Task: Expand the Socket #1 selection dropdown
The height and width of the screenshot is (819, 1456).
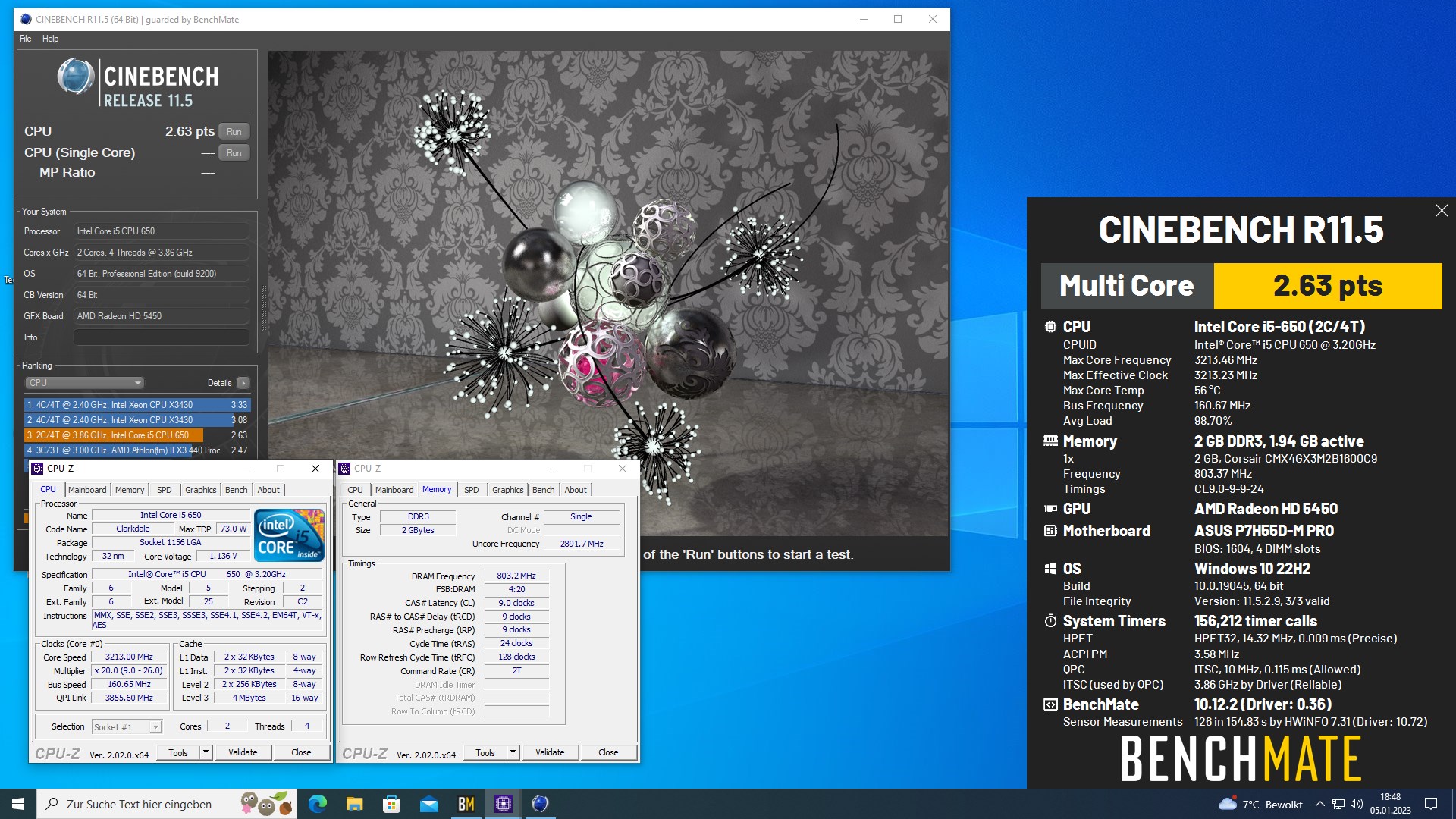Action: click(127, 727)
